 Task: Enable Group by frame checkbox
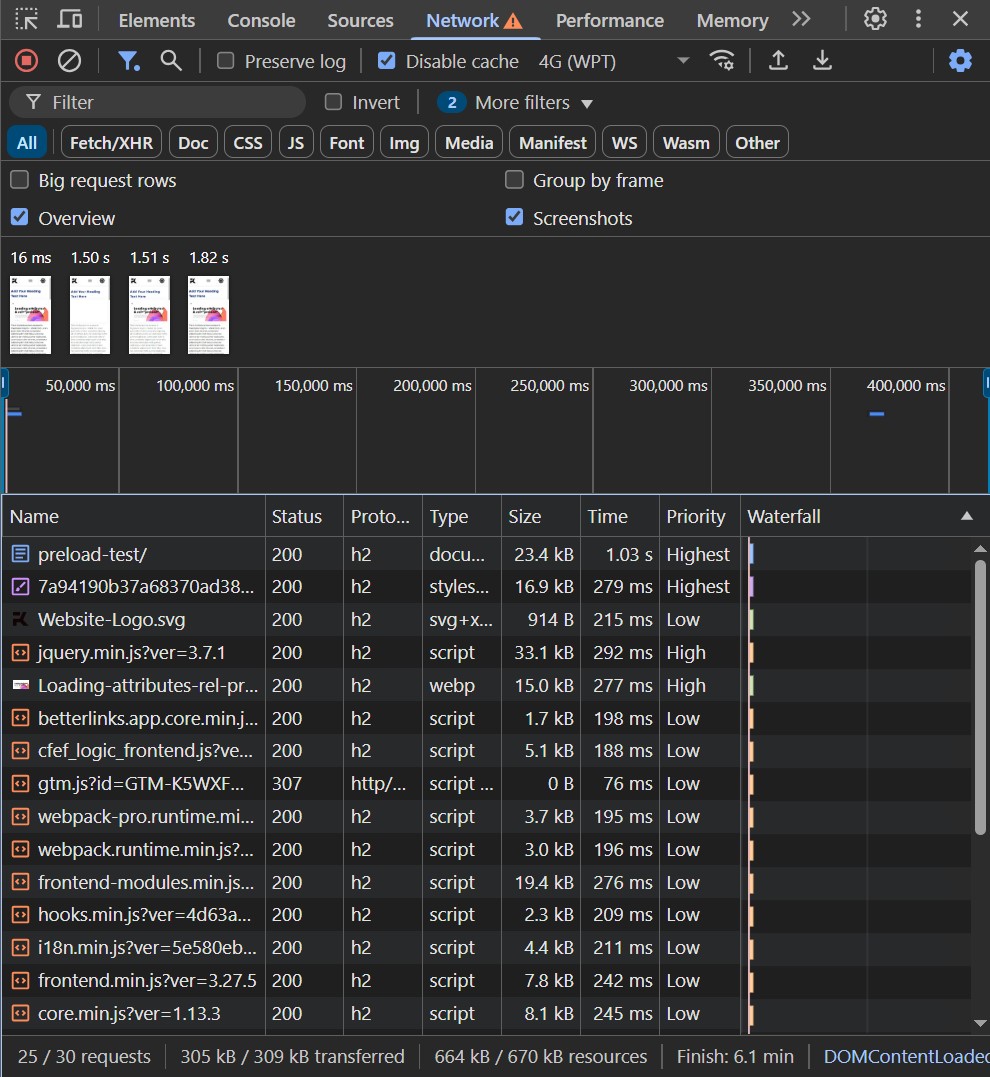click(x=514, y=180)
